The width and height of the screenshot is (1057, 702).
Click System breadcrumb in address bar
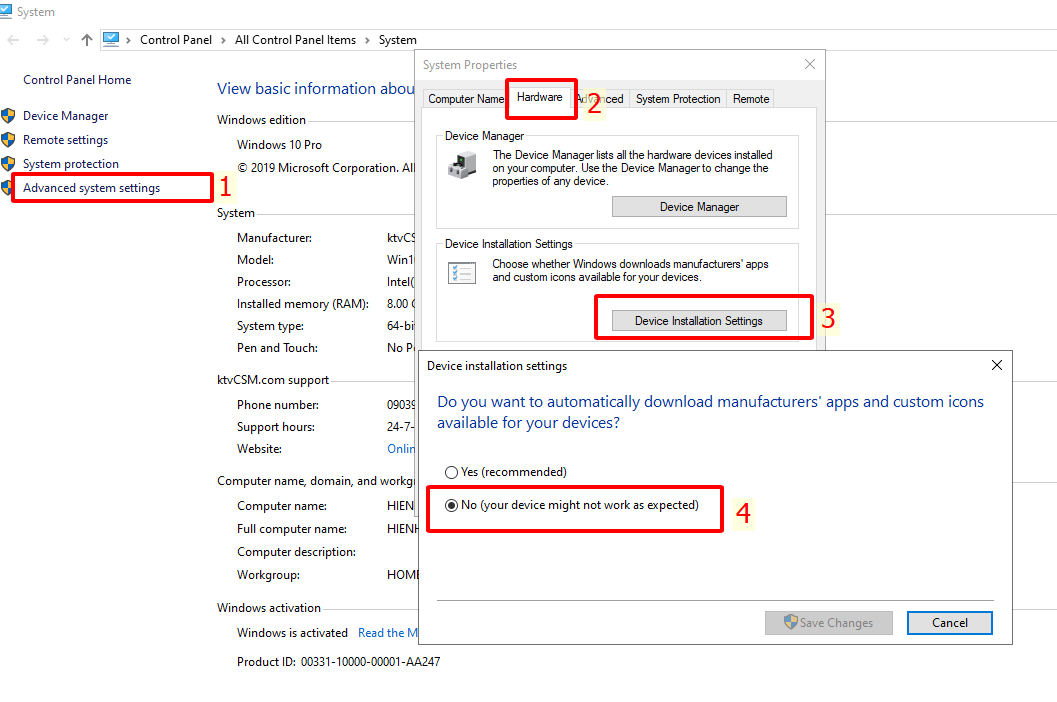(398, 40)
